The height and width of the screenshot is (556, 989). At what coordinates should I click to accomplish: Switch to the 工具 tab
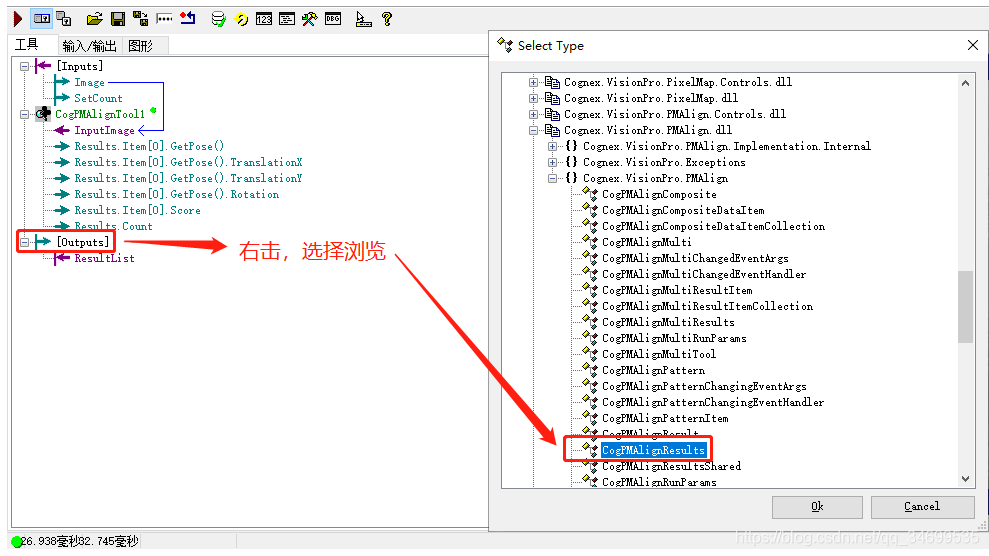click(x=27, y=45)
